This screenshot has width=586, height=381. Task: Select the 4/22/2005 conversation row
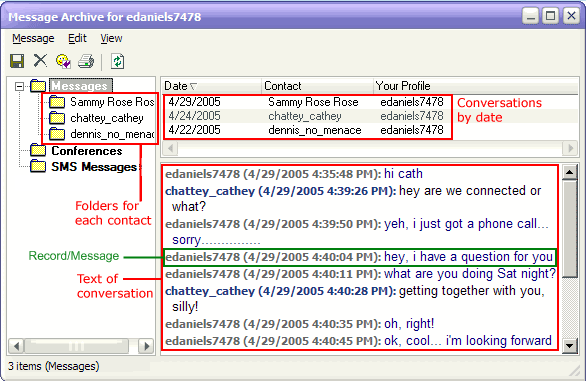point(308,130)
